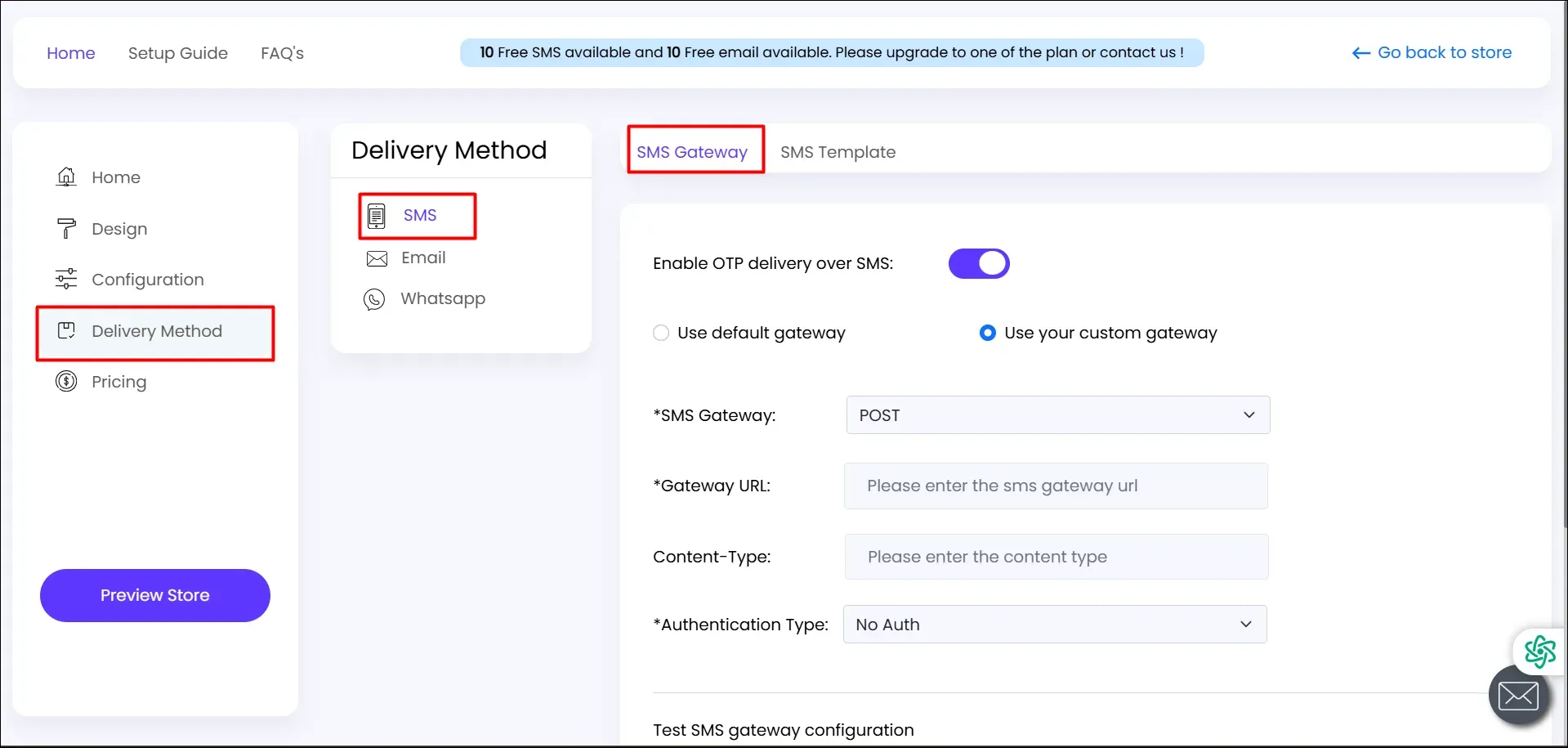
Task: Open Setup Guide in top navigation
Action: [x=178, y=53]
